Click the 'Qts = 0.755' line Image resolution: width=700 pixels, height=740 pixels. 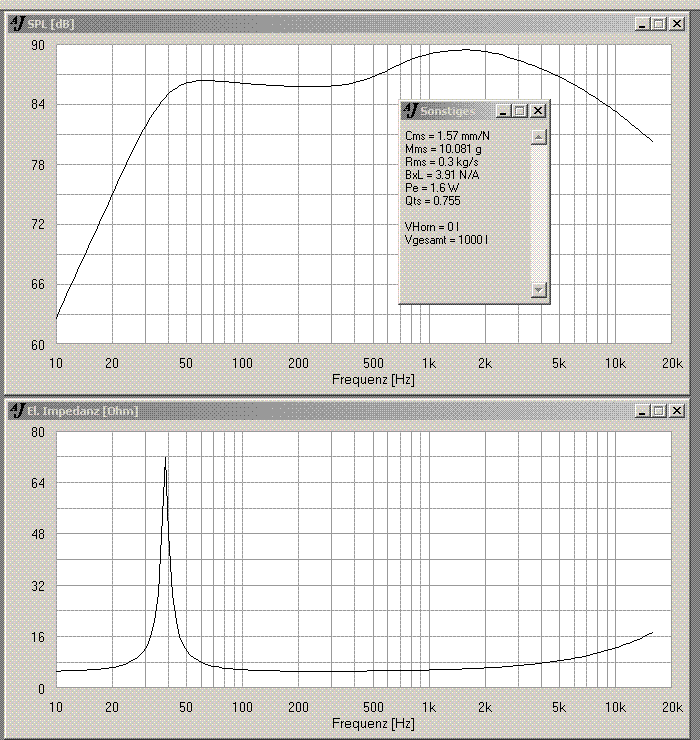coord(432,201)
